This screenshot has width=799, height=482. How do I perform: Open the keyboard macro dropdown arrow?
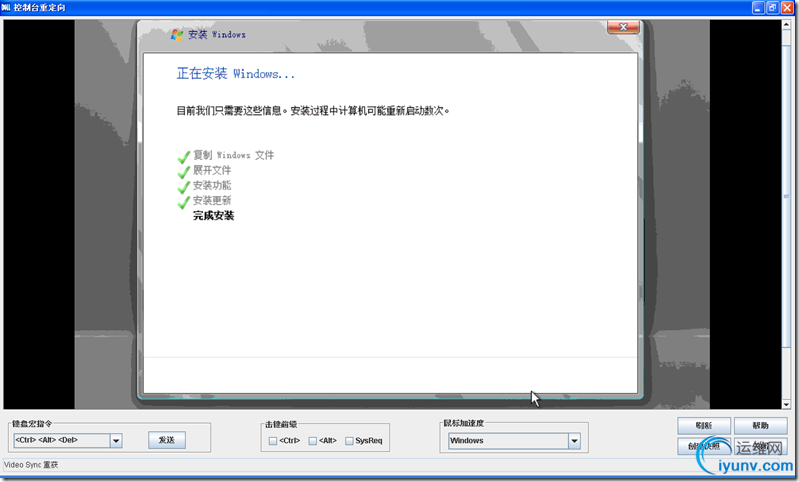pyautogui.click(x=116, y=441)
